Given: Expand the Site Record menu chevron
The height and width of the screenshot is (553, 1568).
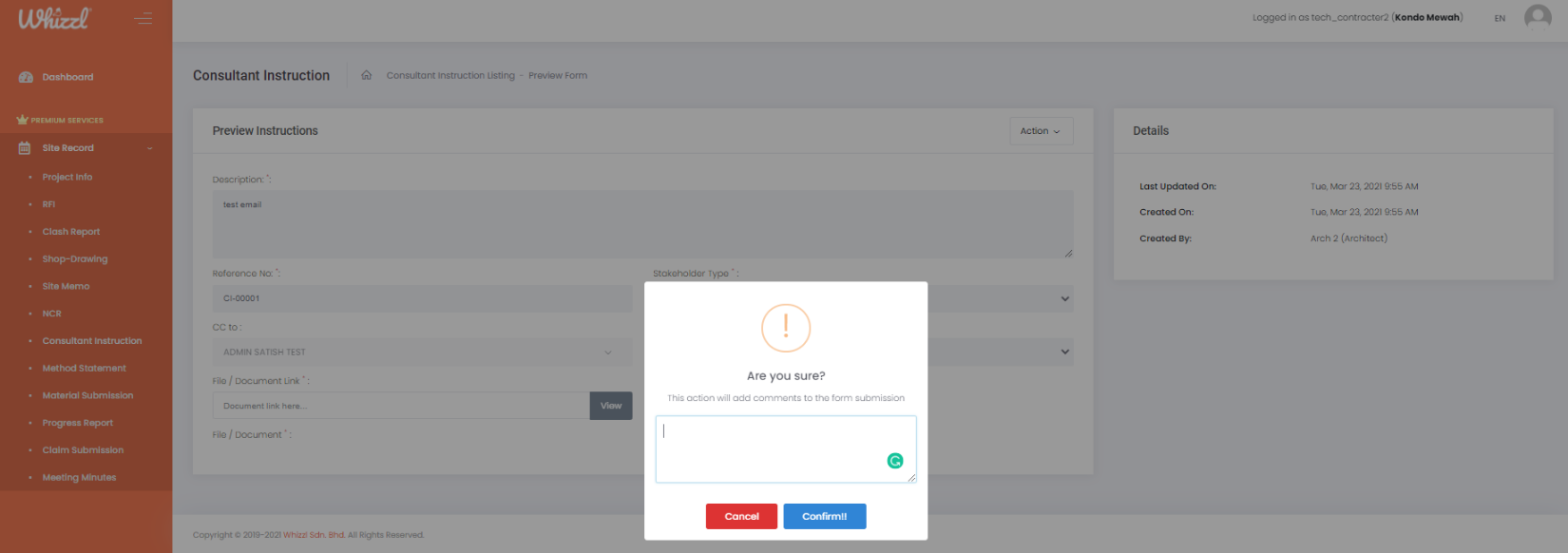Looking at the screenshot, I should tap(149, 148).
